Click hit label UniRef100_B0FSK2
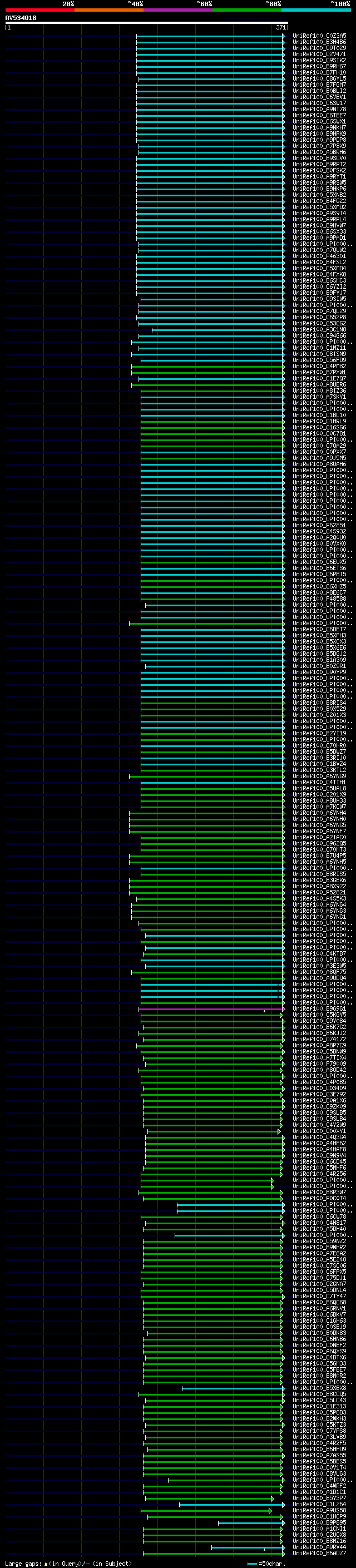Image resolution: width=356 pixels, height=1568 pixels. [319, 170]
